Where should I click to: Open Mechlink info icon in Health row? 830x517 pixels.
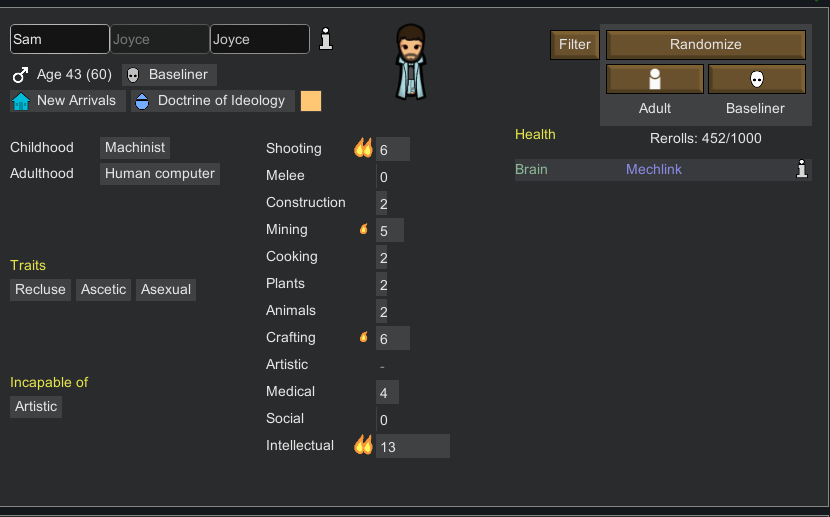click(802, 169)
